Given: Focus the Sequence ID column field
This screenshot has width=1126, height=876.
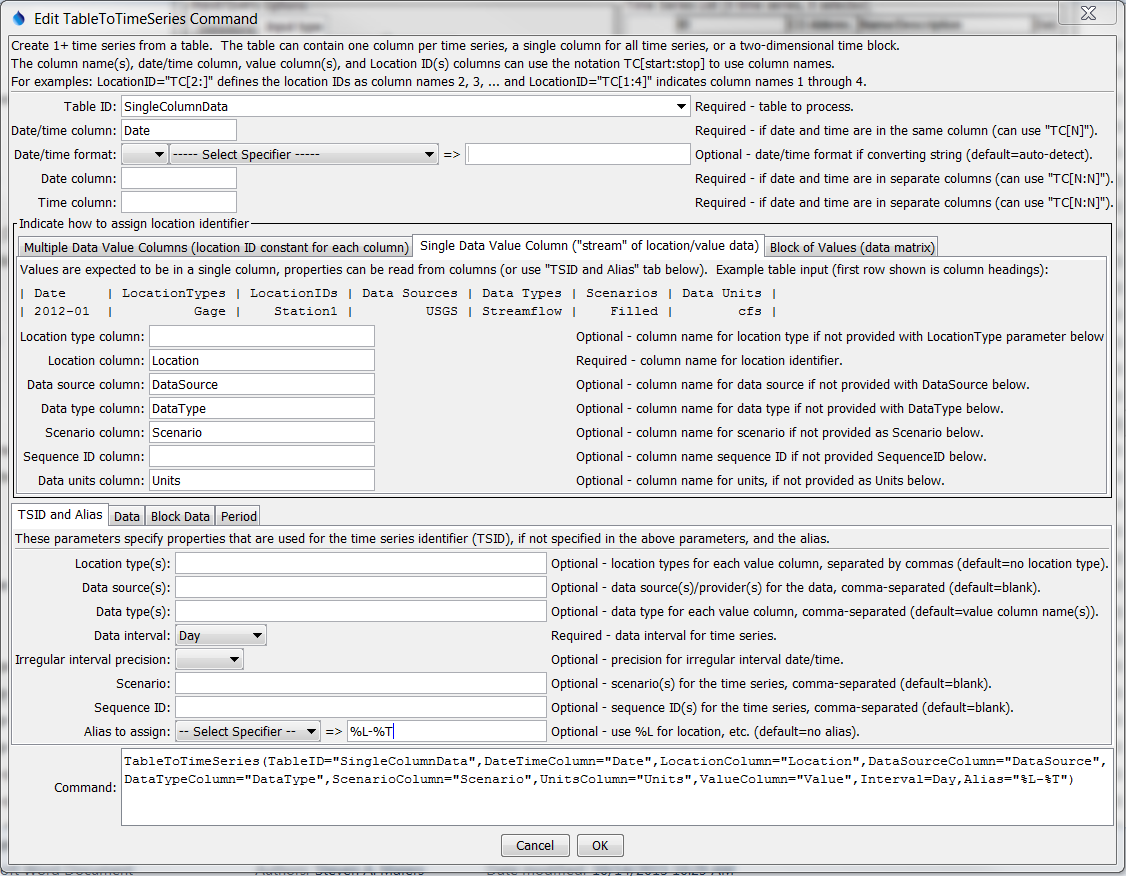Looking at the screenshot, I should (x=261, y=457).
